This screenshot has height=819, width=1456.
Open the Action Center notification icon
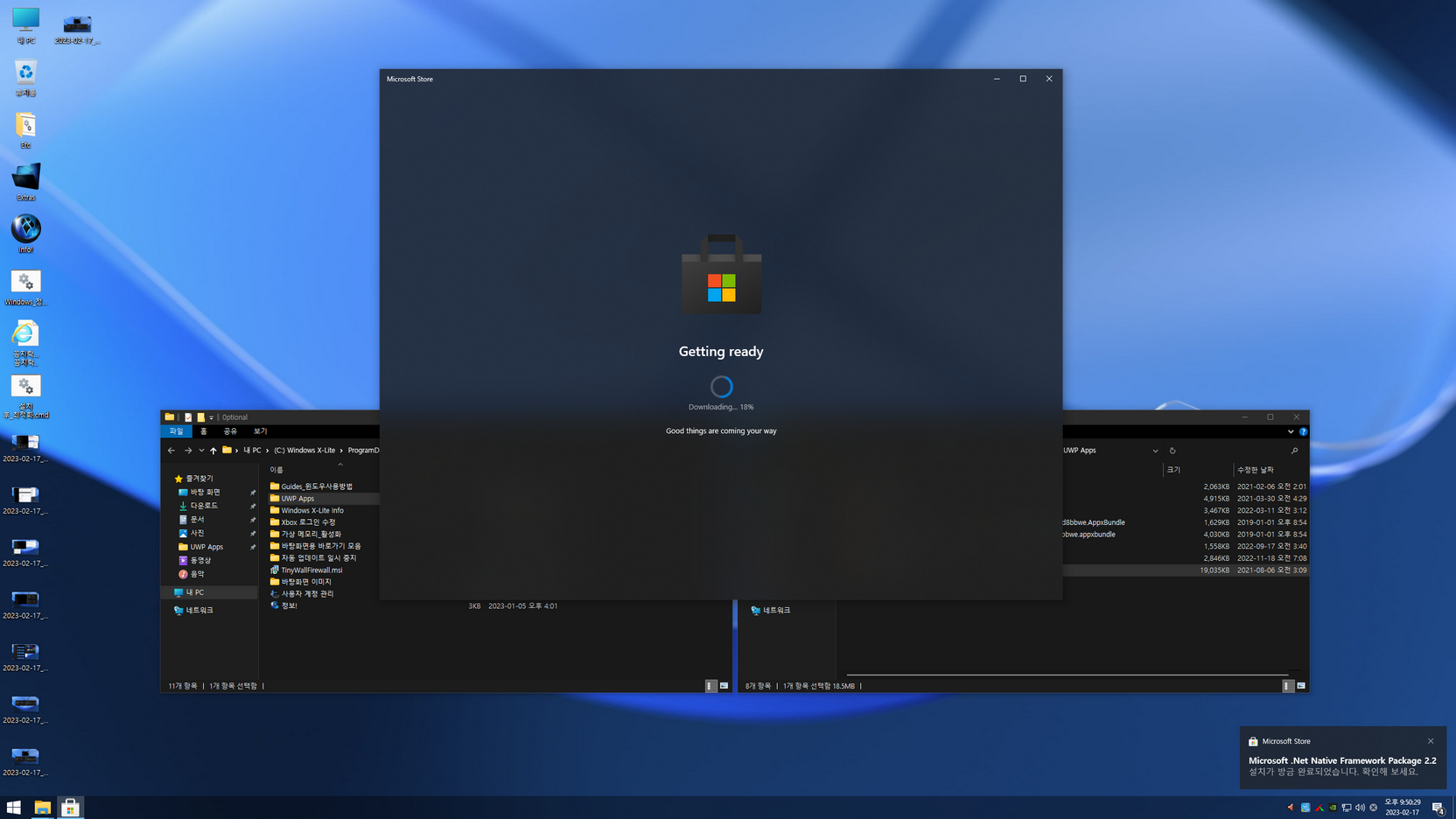point(1438,808)
